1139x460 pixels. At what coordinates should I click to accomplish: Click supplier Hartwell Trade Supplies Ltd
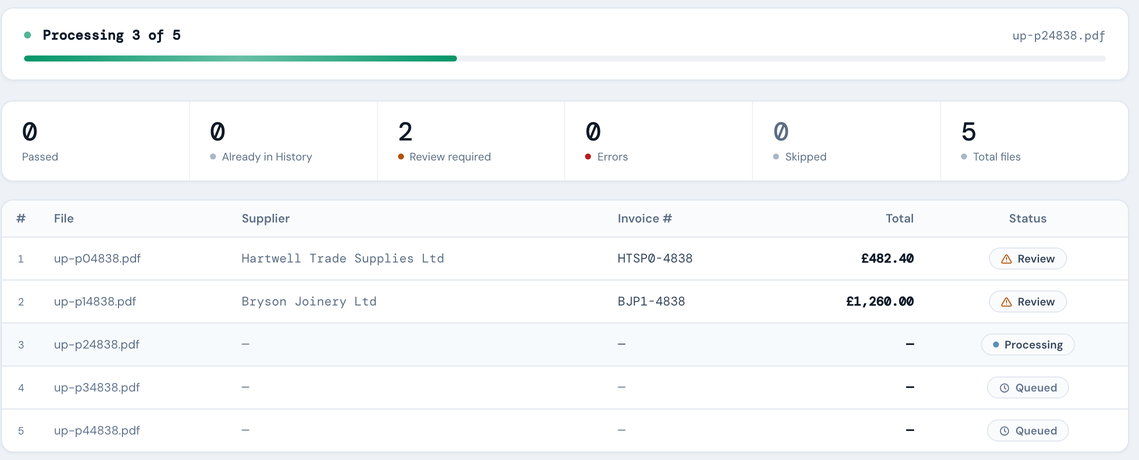point(343,259)
